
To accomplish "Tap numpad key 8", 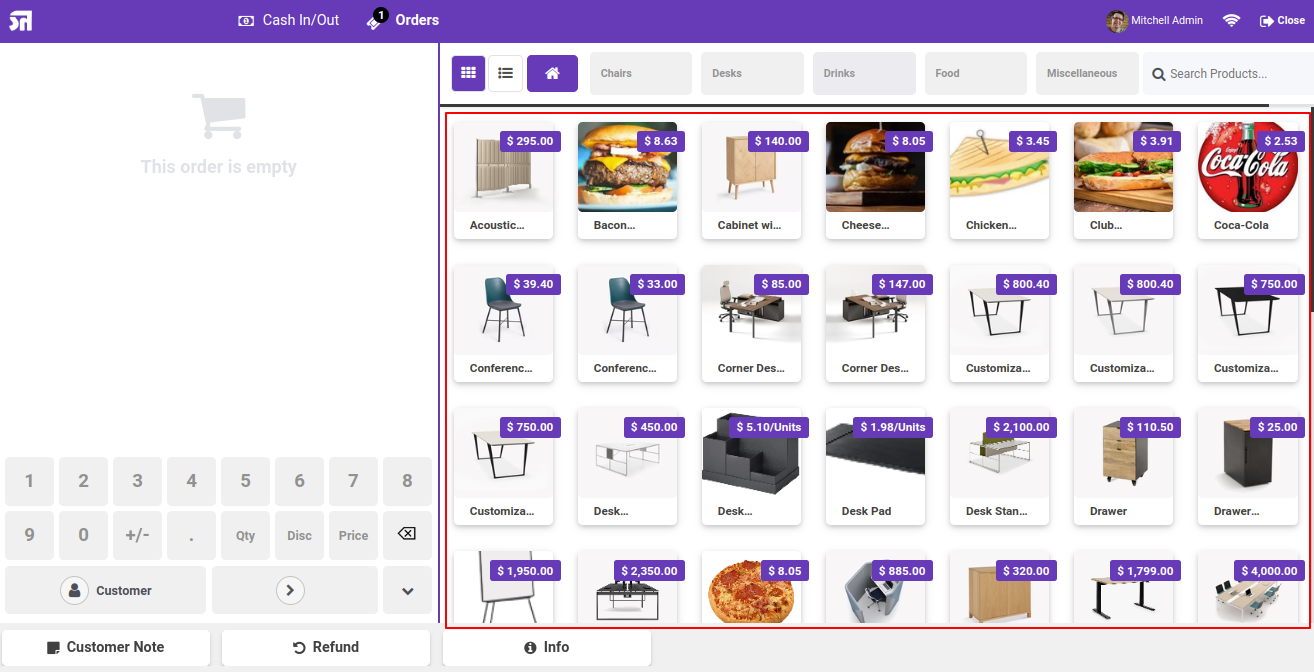I will pos(407,482).
